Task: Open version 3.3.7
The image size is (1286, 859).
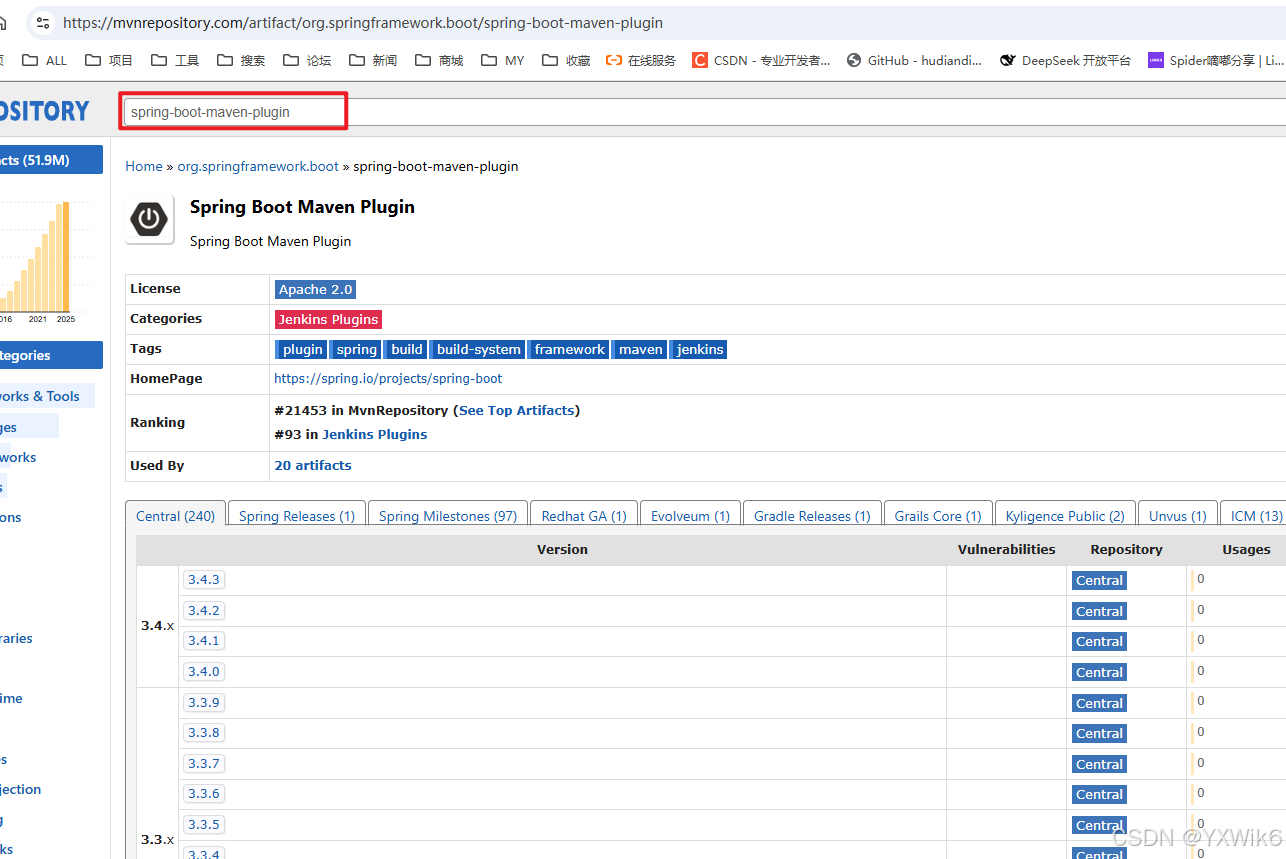Action: coord(203,763)
